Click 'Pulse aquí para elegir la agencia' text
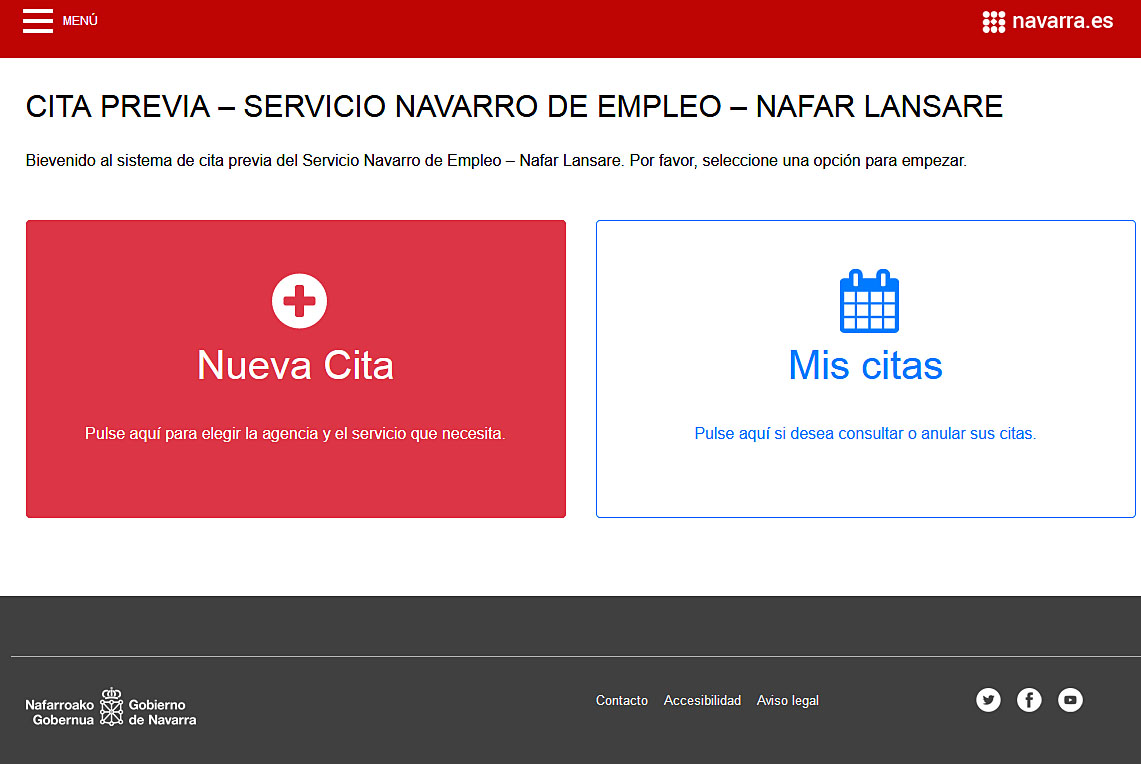 295,434
